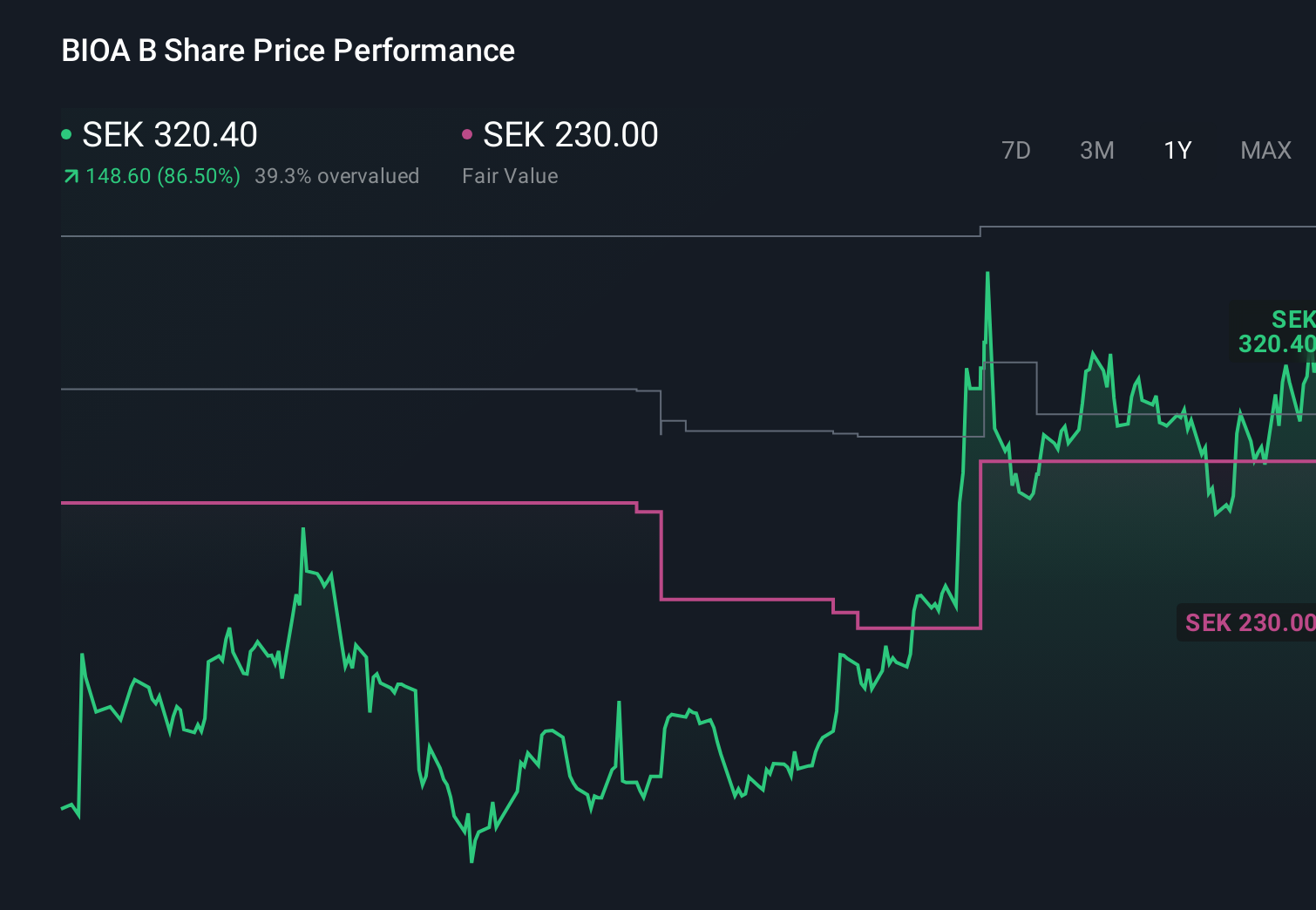Image resolution: width=1316 pixels, height=910 pixels.
Task: Click the 148.60 (86.50%) change figure
Action: point(162,175)
